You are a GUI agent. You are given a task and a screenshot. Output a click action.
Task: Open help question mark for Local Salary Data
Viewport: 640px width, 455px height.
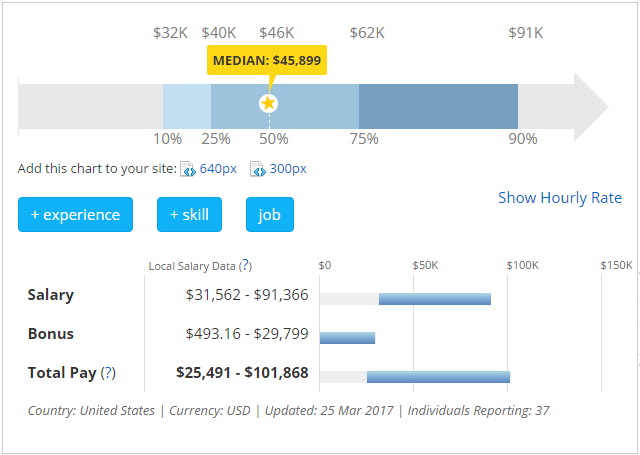tap(245, 266)
